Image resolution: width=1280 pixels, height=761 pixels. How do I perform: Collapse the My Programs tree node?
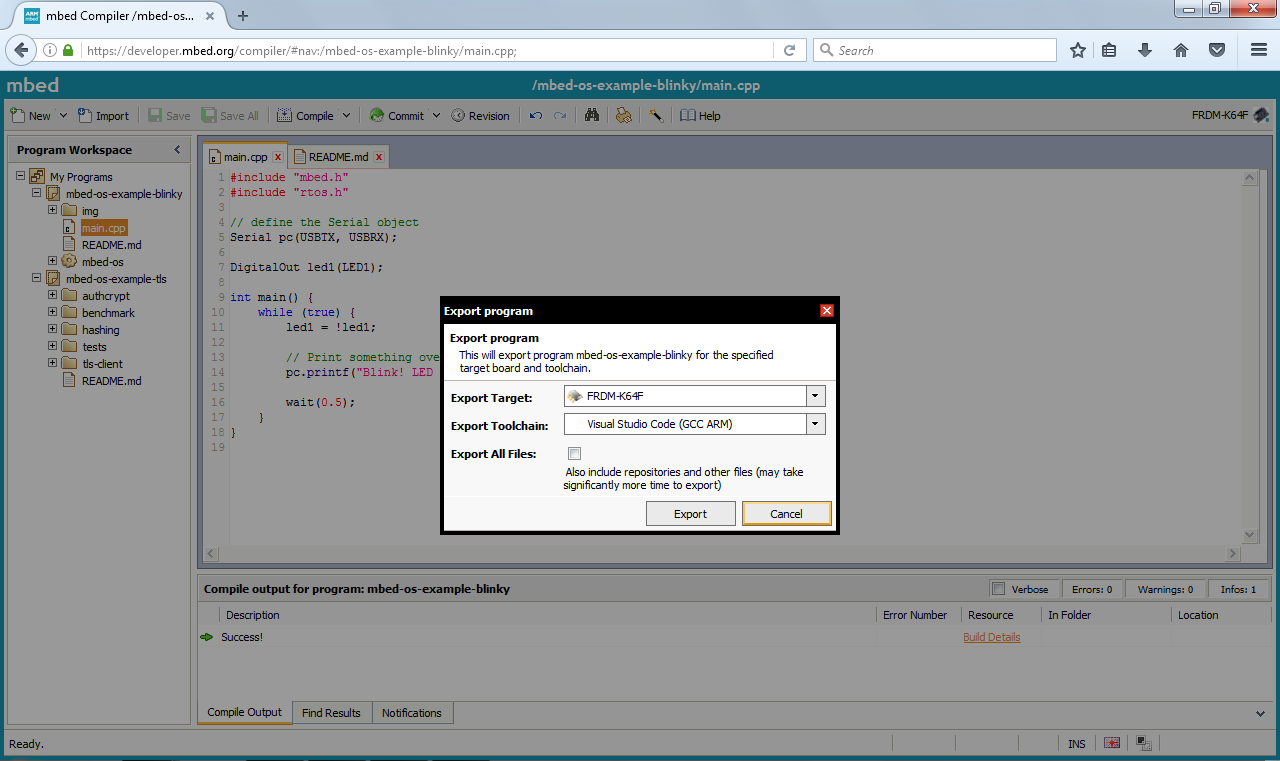(x=20, y=176)
